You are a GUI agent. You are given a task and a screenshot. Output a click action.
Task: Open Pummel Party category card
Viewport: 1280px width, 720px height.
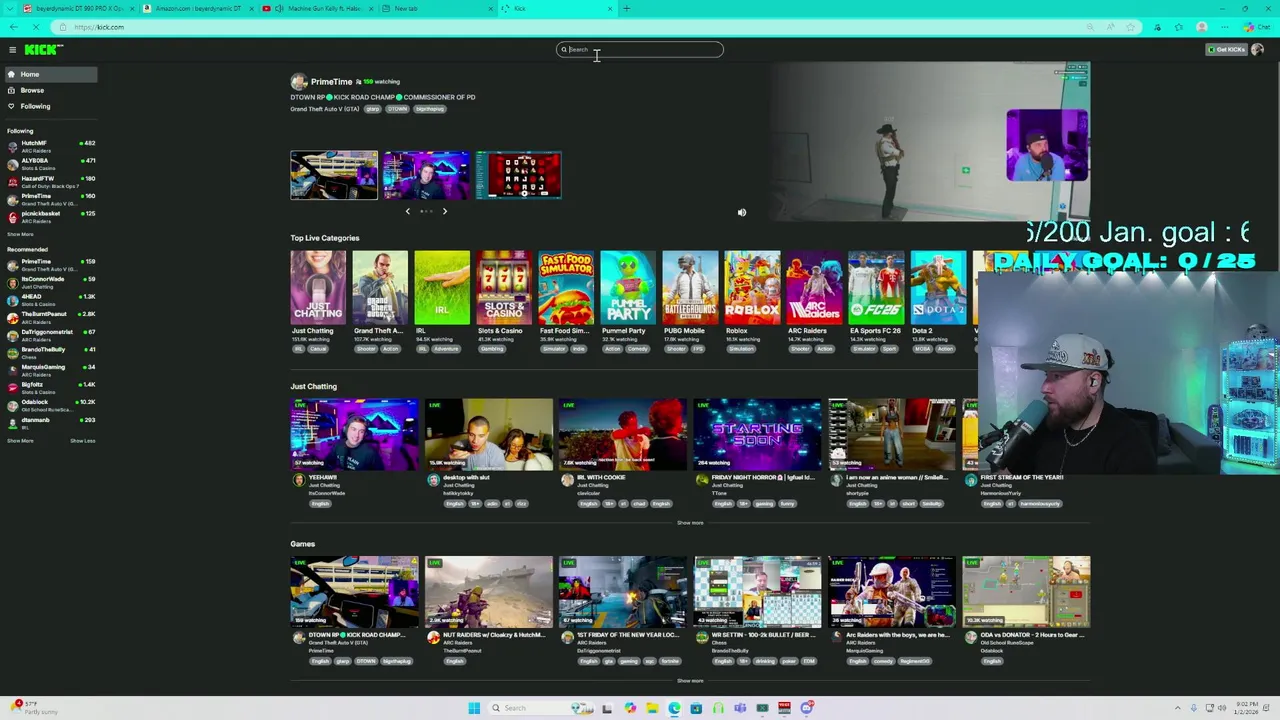coord(628,287)
